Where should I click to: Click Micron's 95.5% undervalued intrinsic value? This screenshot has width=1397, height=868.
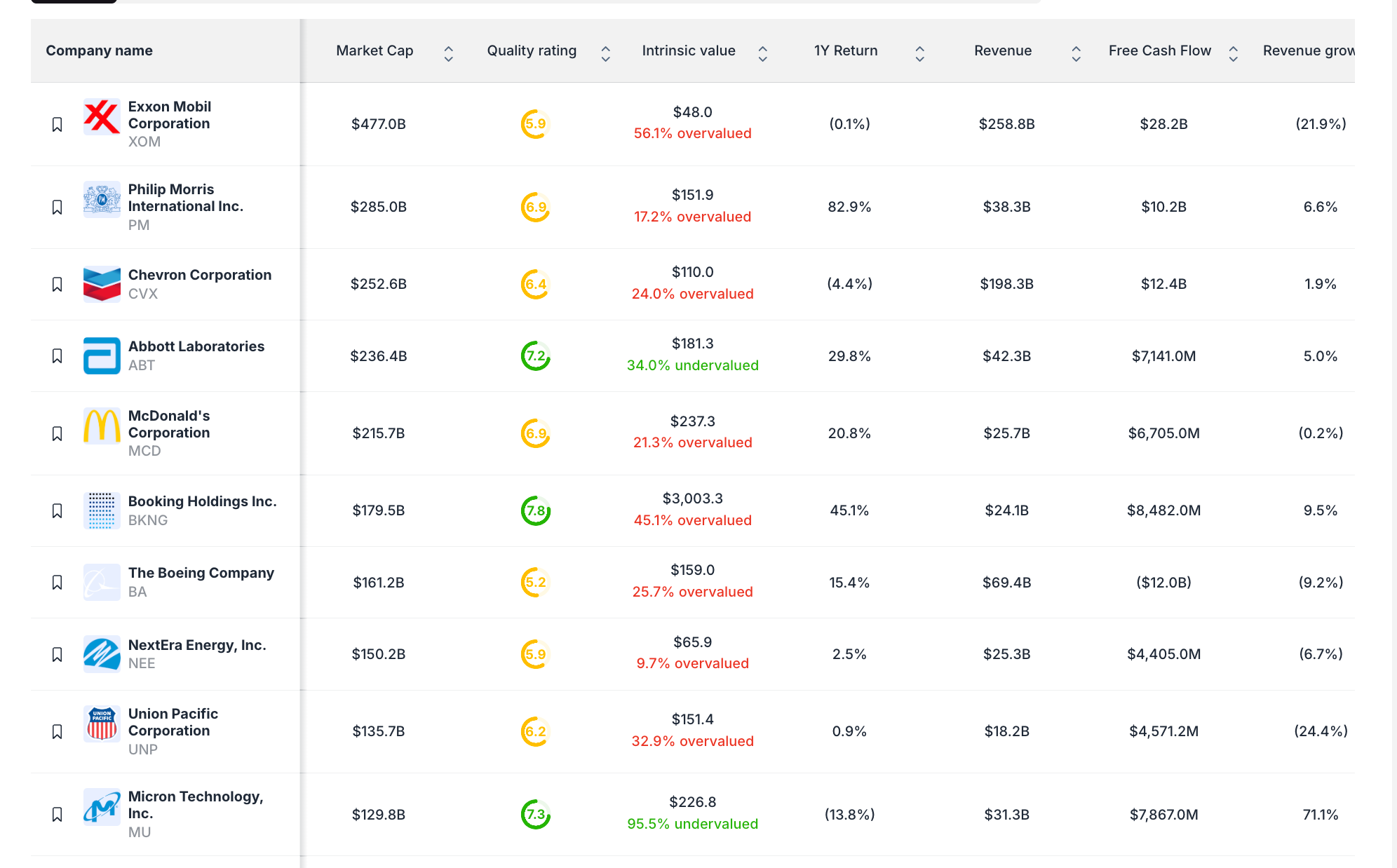pyautogui.click(x=692, y=824)
